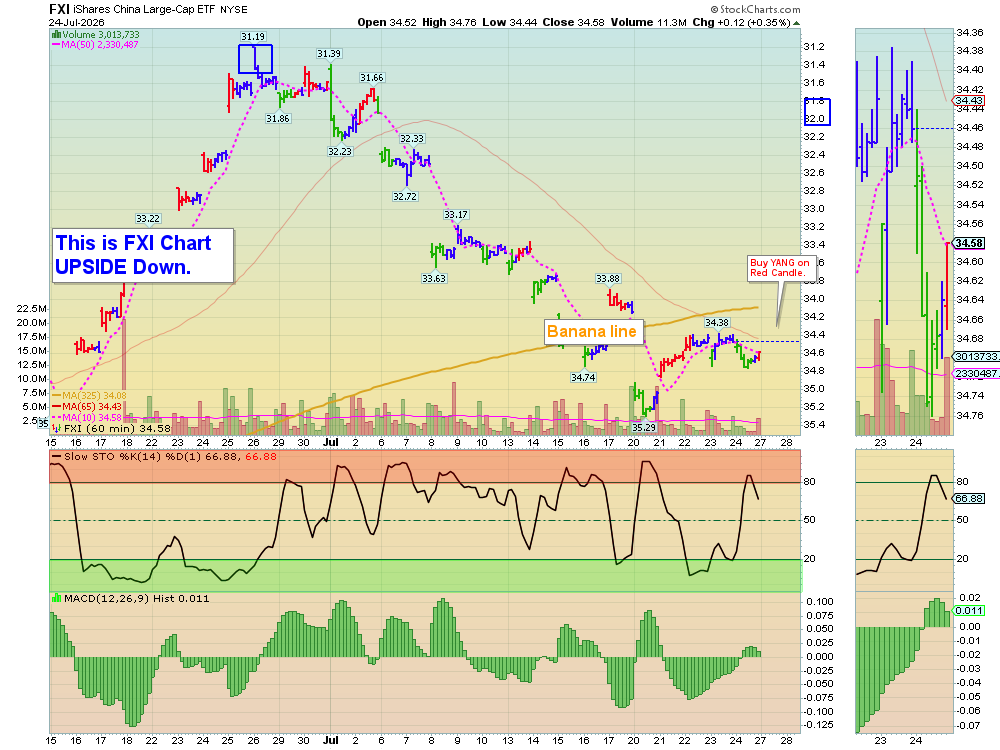
Task: Click the orange 'Banana line' annotation
Action: coord(594,332)
